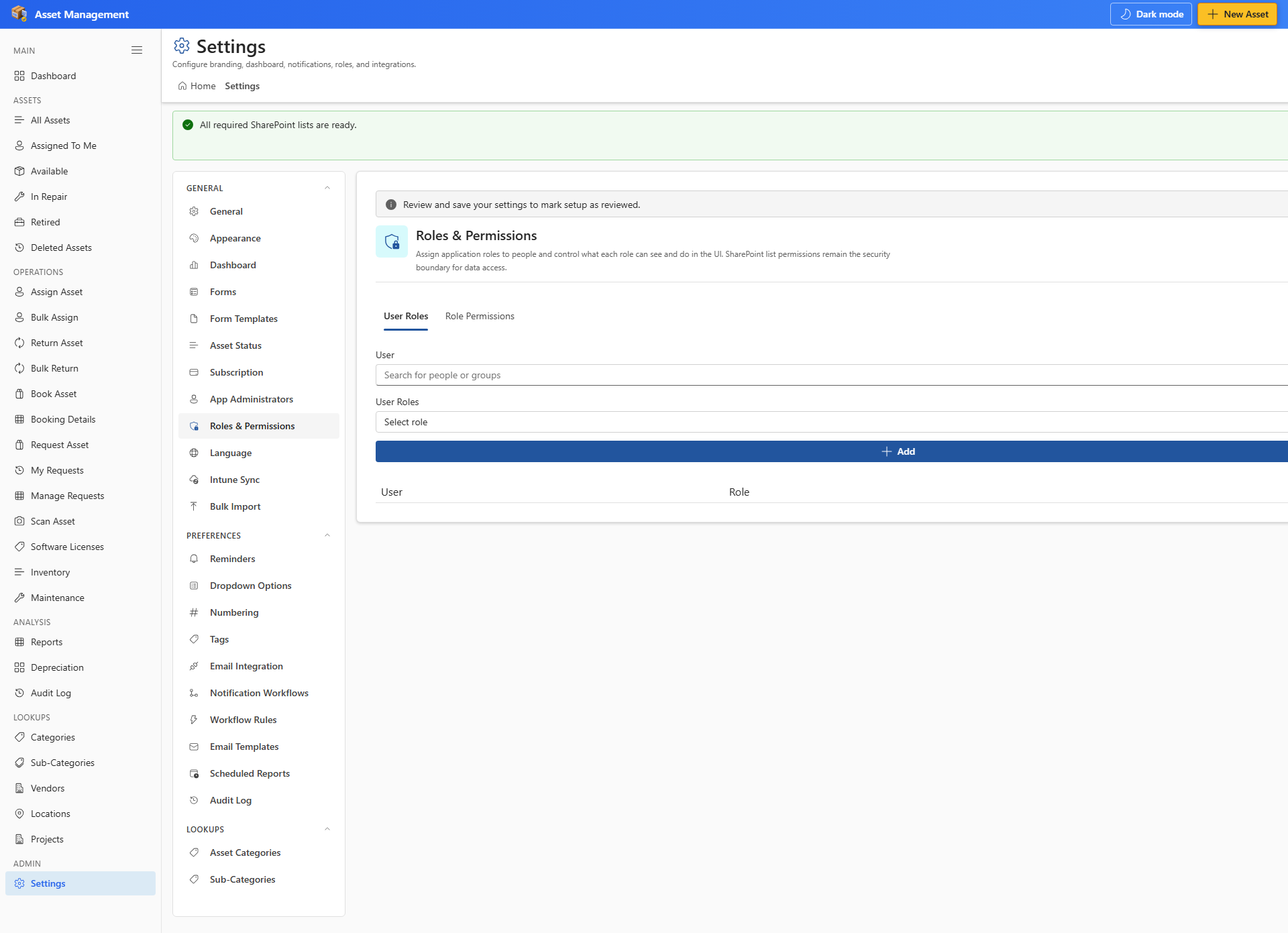
Task: Switch to the Role Permissions tab
Action: [x=480, y=316]
